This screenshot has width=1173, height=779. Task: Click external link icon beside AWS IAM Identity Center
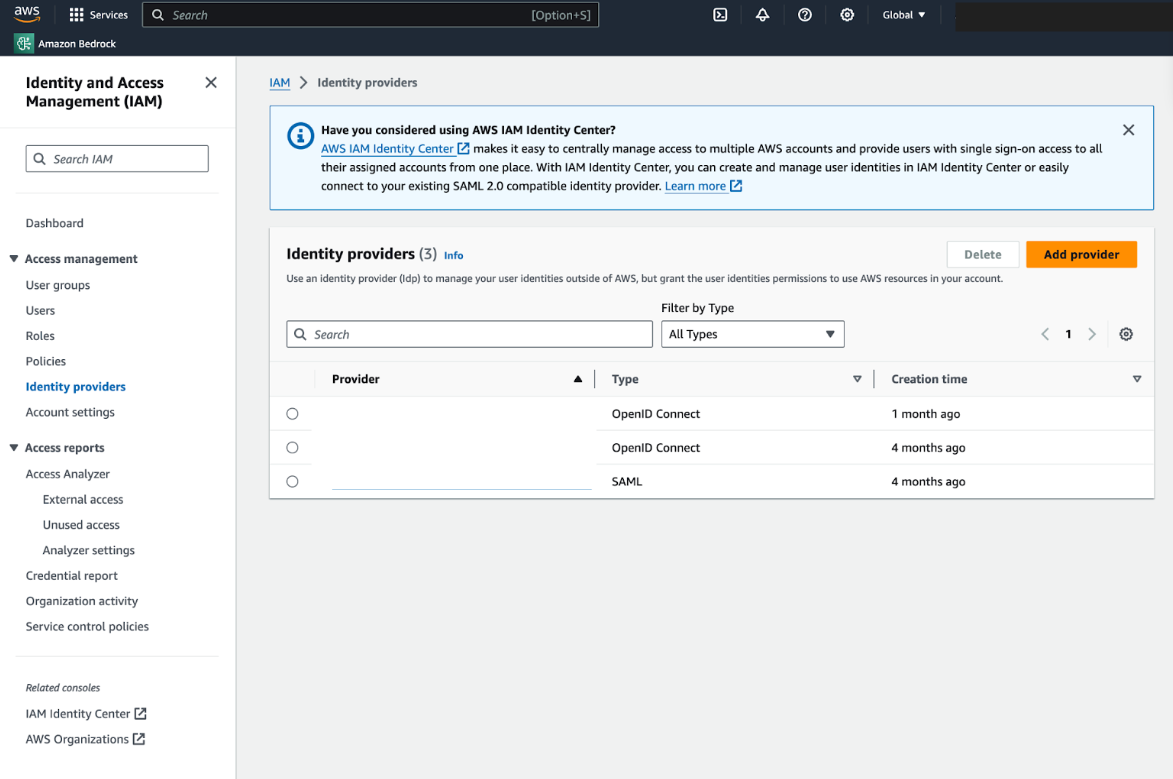click(x=464, y=148)
